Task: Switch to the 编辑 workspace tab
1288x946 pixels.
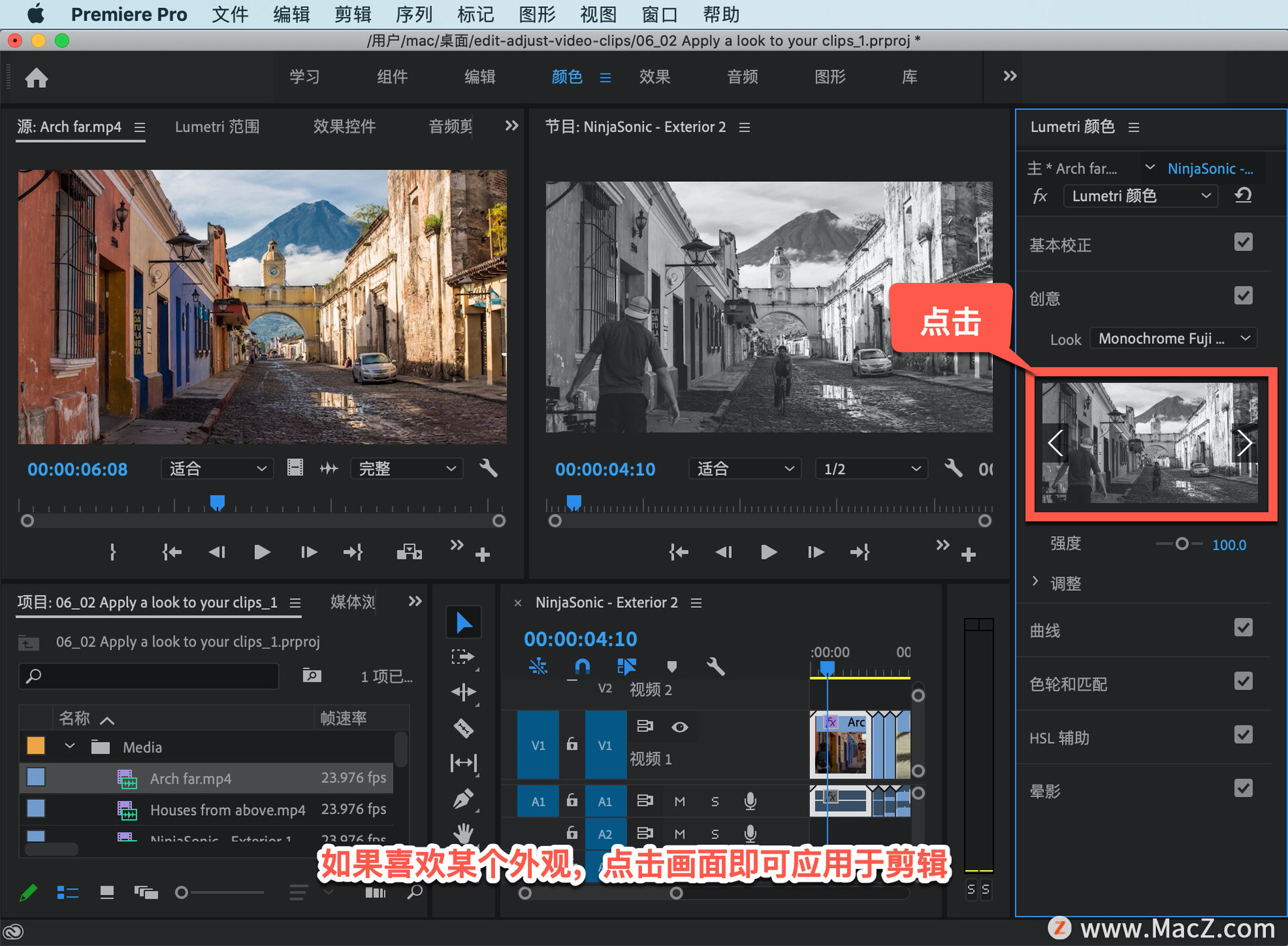Action: (x=480, y=77)
